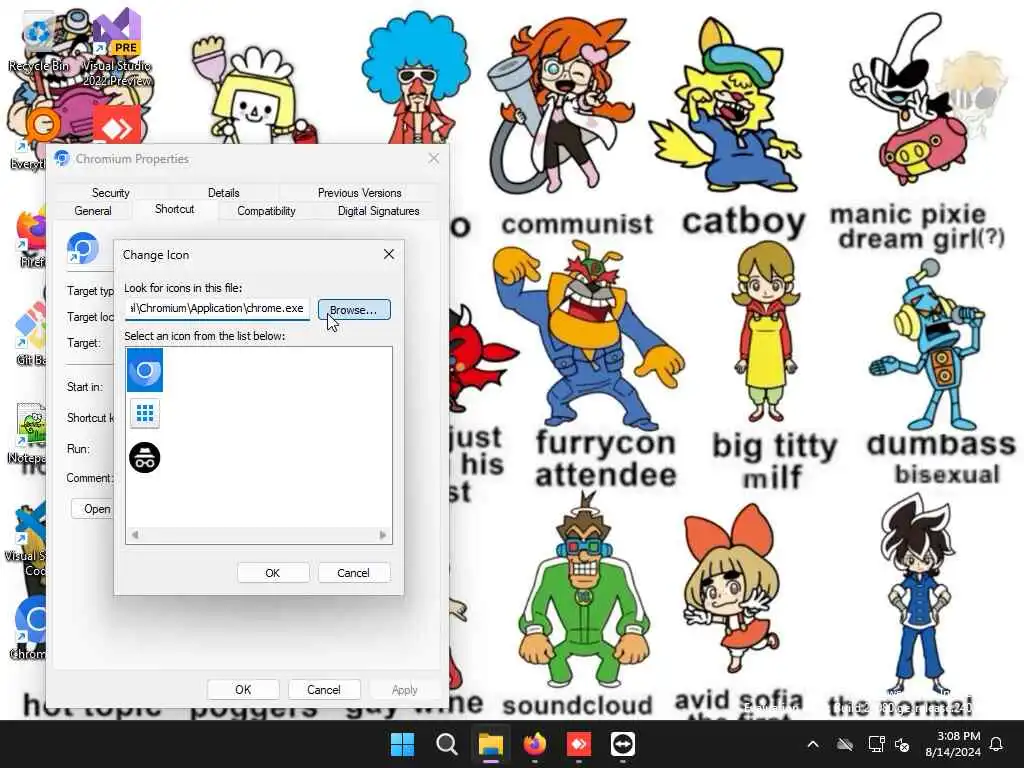Switch to Details tab in Chromium Properties
1024x768 pixels.
tap(223, 193)
